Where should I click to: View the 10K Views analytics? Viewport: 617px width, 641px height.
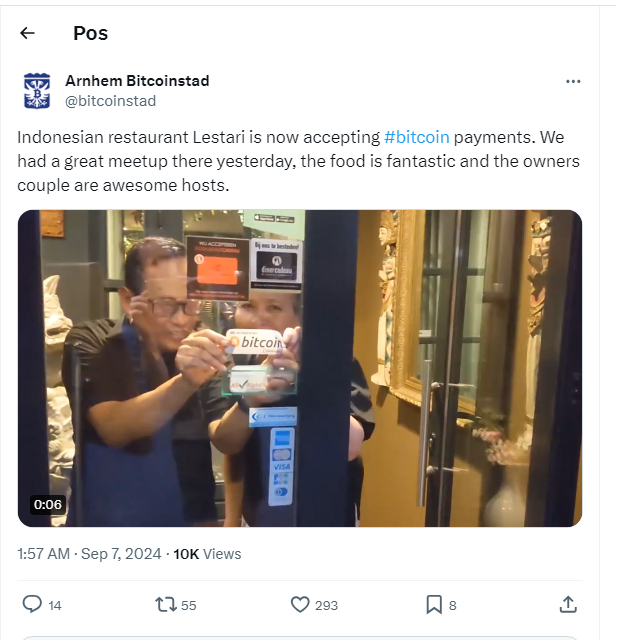coord(207,554)
